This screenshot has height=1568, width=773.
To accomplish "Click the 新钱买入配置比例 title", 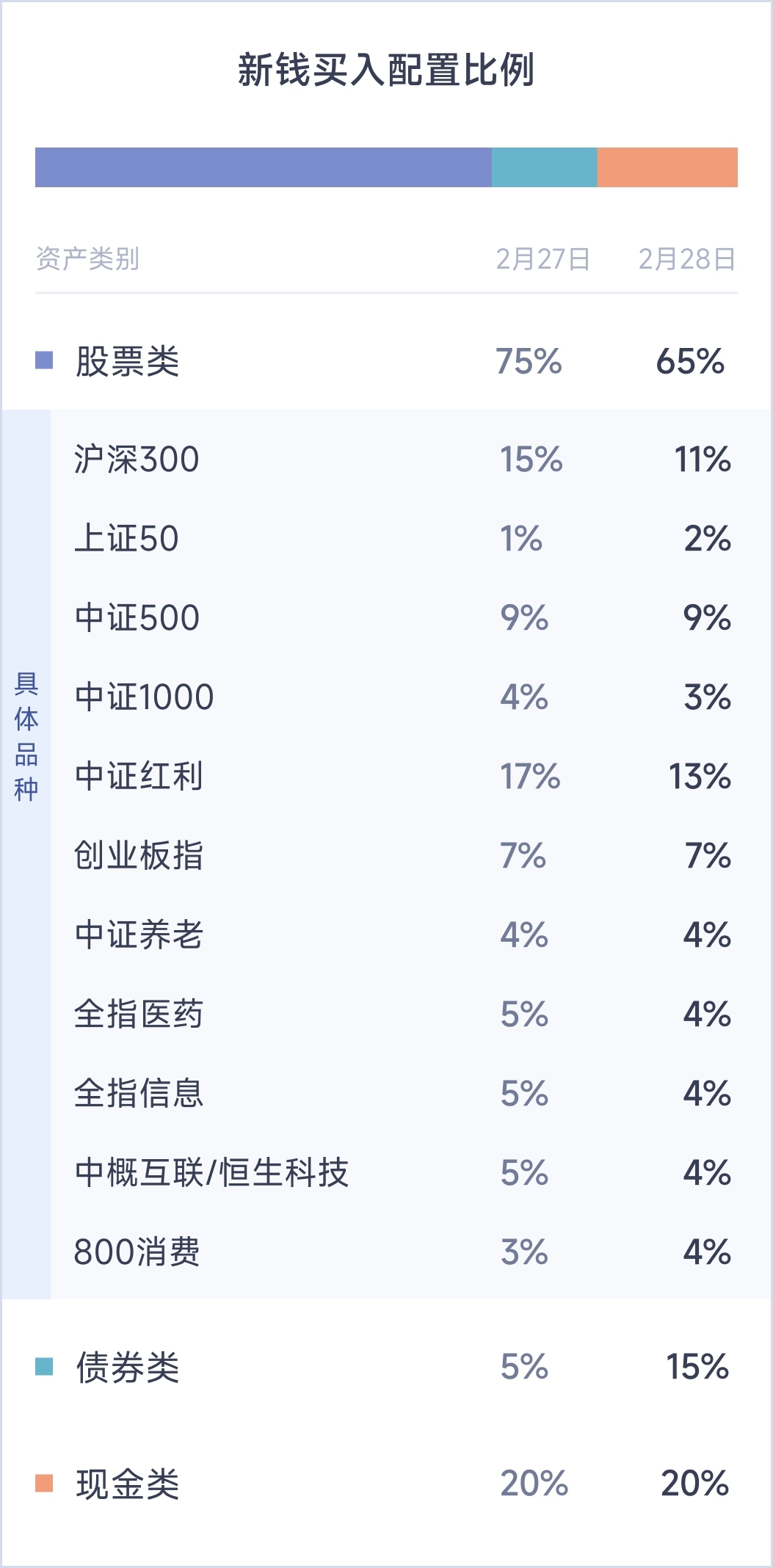I will tap(386, 70).
